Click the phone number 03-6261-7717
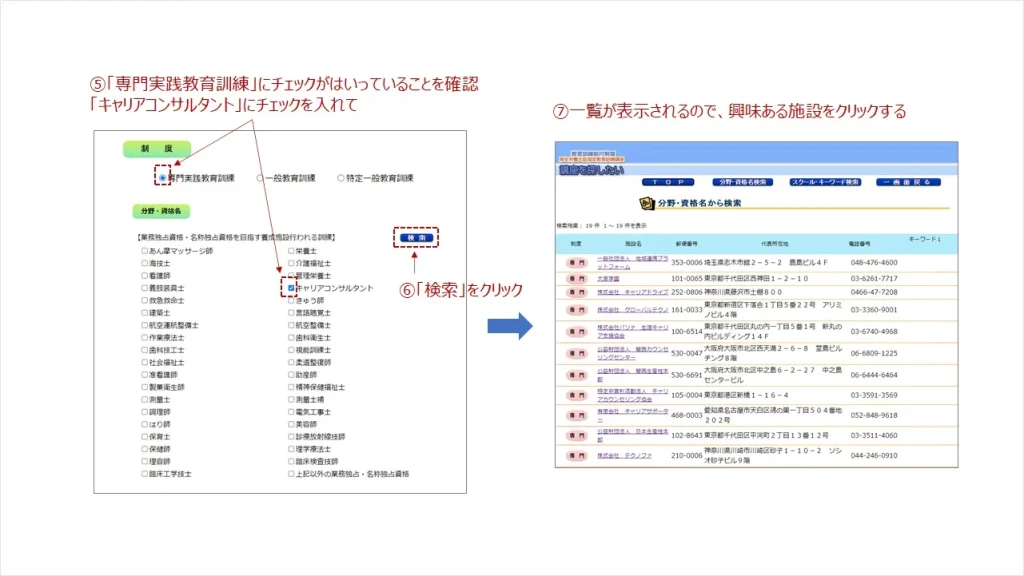 coord(874,279)
